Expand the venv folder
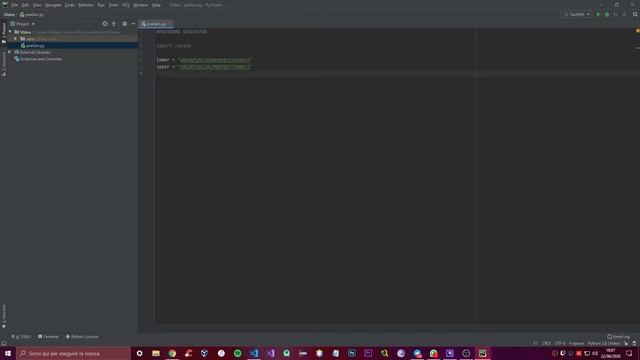The width and height of the screenshot is (640, 360). [16, 39]
